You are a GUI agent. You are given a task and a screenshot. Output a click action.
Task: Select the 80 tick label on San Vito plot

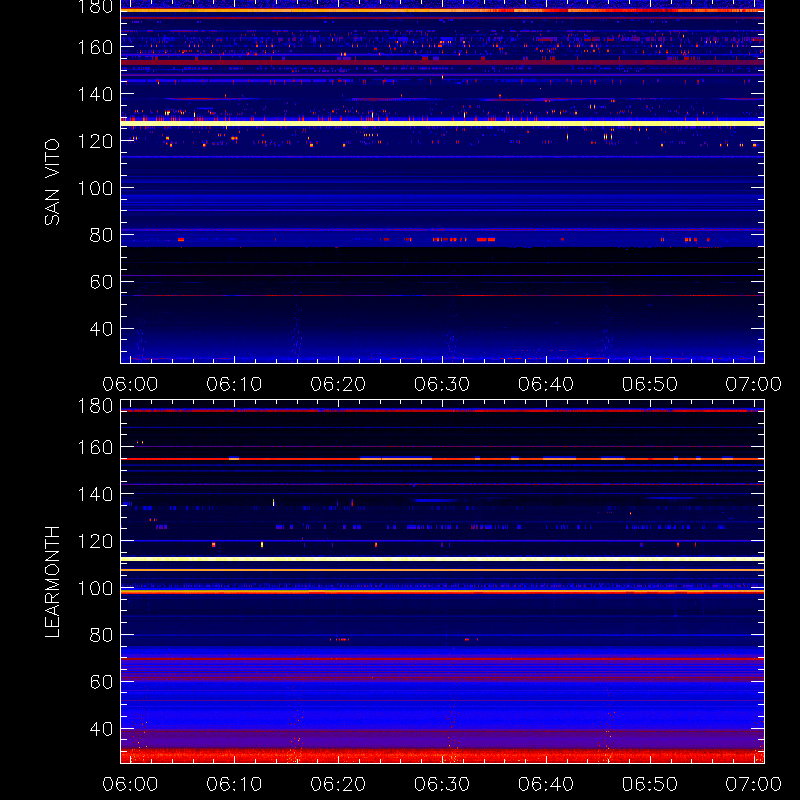[x=101, y=235]
